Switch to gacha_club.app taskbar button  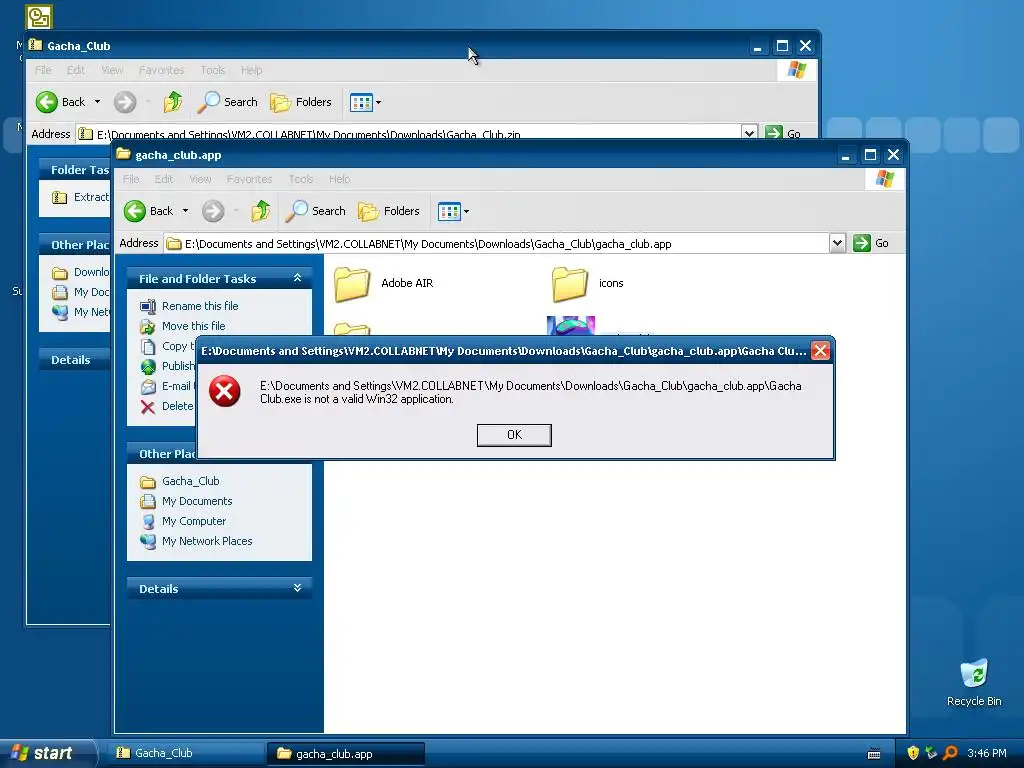pos(346,754)
